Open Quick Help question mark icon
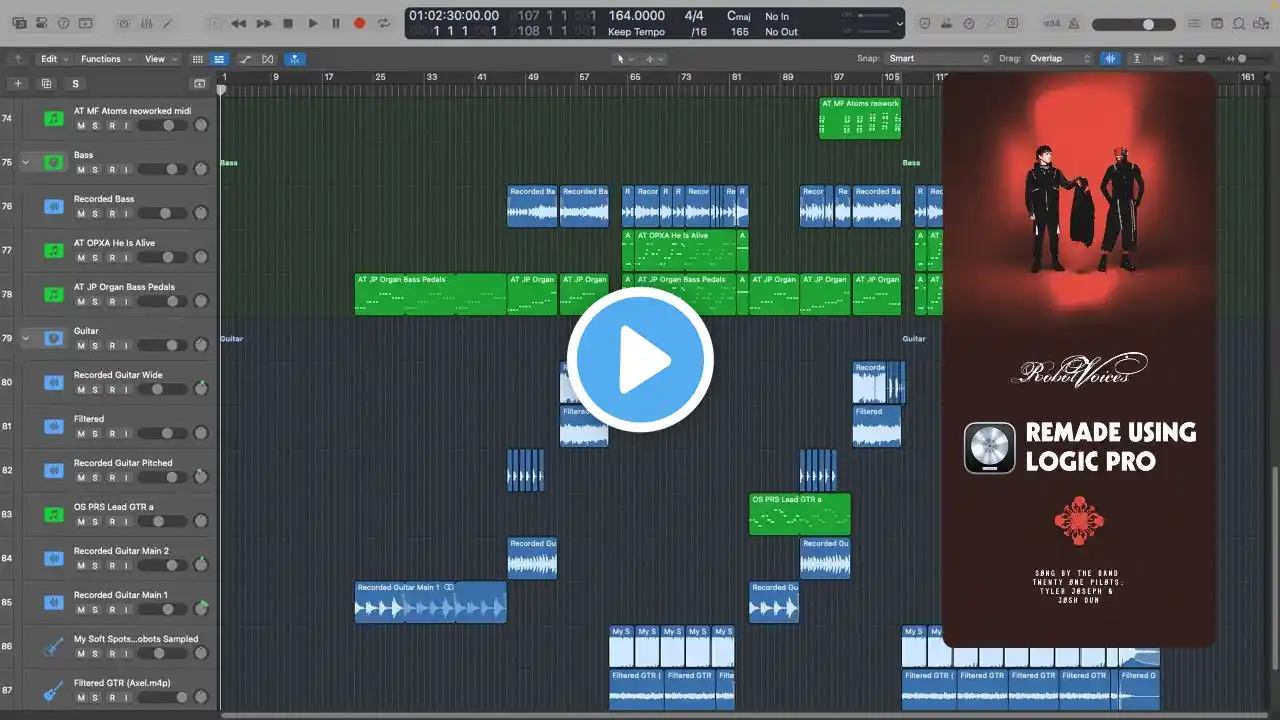The height and width of the screenshot is (720, 1280). [x=64, y=23]
